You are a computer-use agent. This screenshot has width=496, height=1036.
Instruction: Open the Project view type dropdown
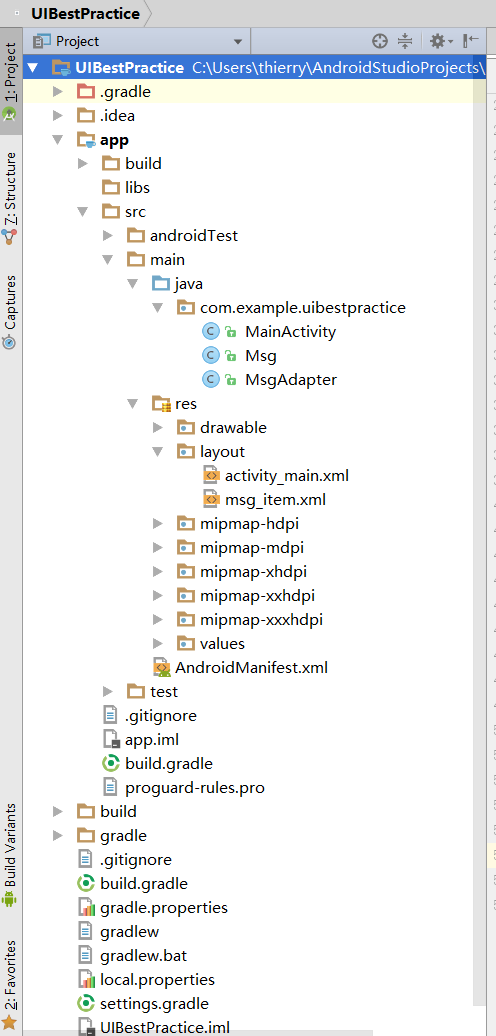(x=137, y=42)
